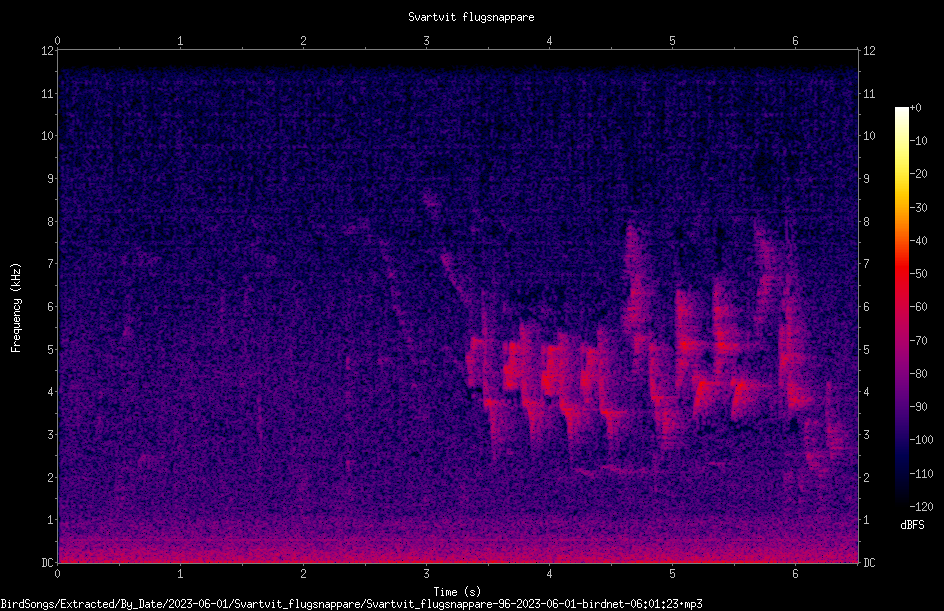The width and height of the screenshot is (944, 611).
Task: Click the 'Frequency (kHz)' axis label
Action: coord(16,307)
